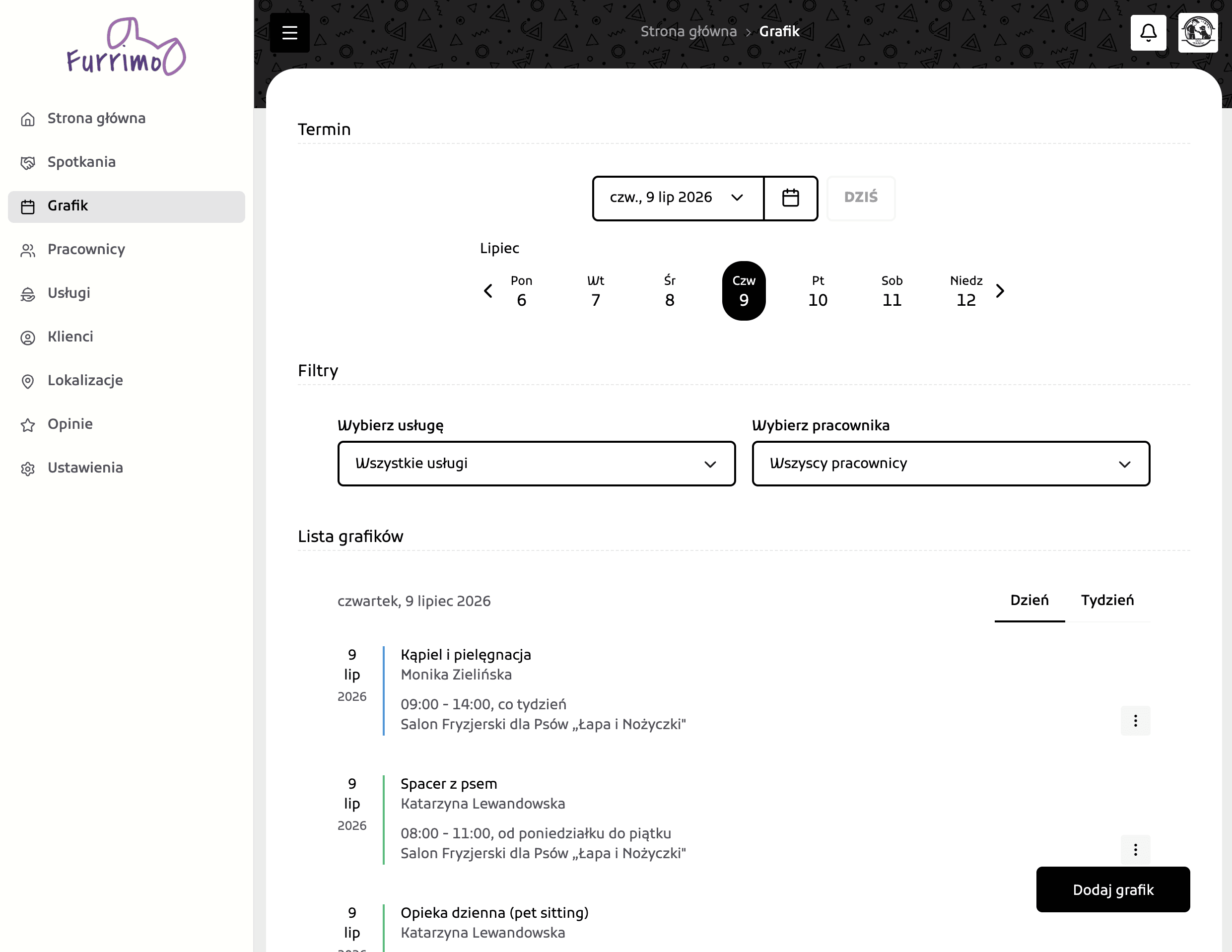Select Czw 9 in week strip
Screen dimensions: 1232x952
(744, 291)
